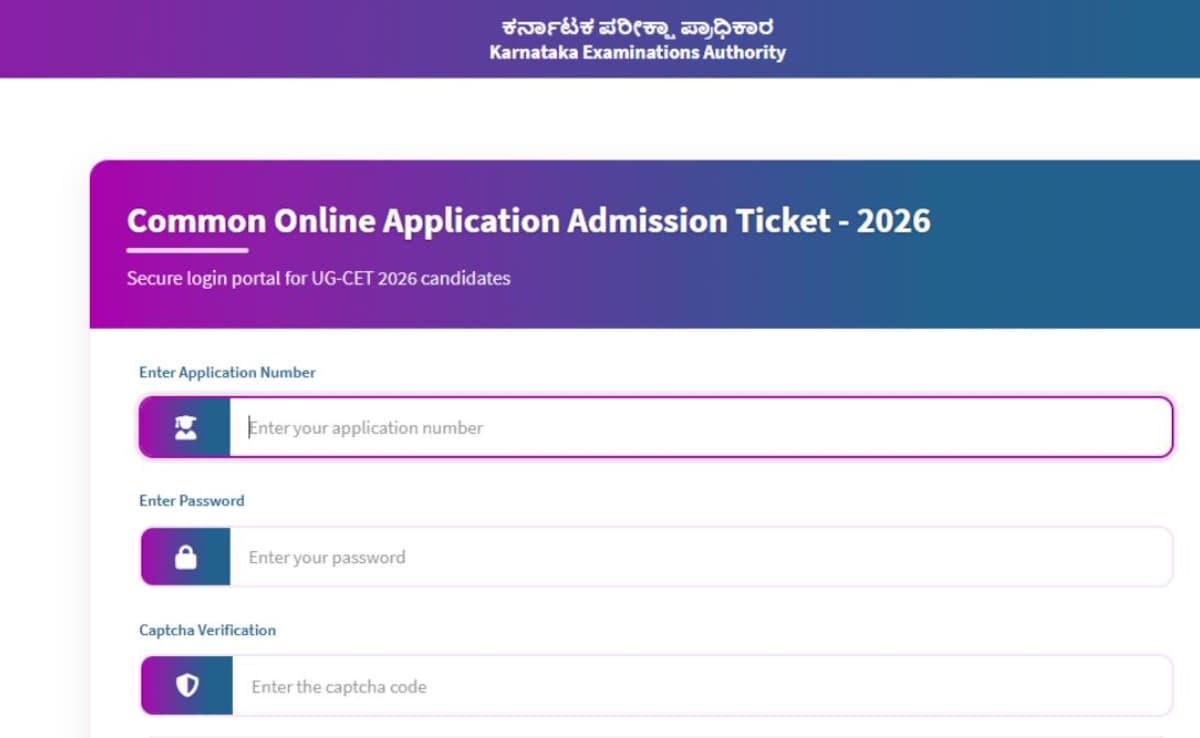The image size is (1200, 738).
Task: Click the Secure login portal subtitle text
Action: [319, 278]
